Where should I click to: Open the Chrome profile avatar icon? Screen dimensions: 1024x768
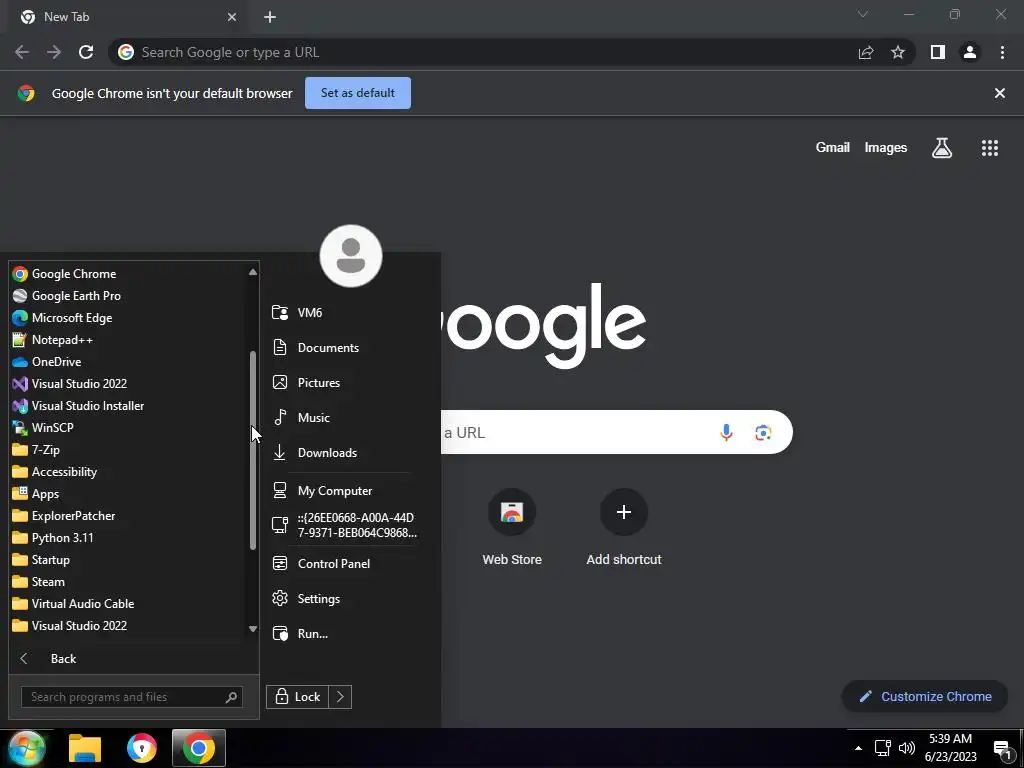970,52
